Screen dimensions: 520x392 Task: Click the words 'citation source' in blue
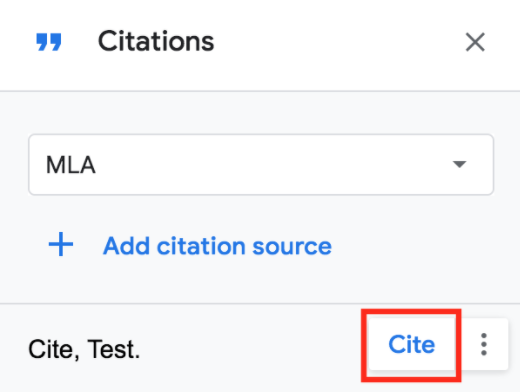click(x=244, y=246)
